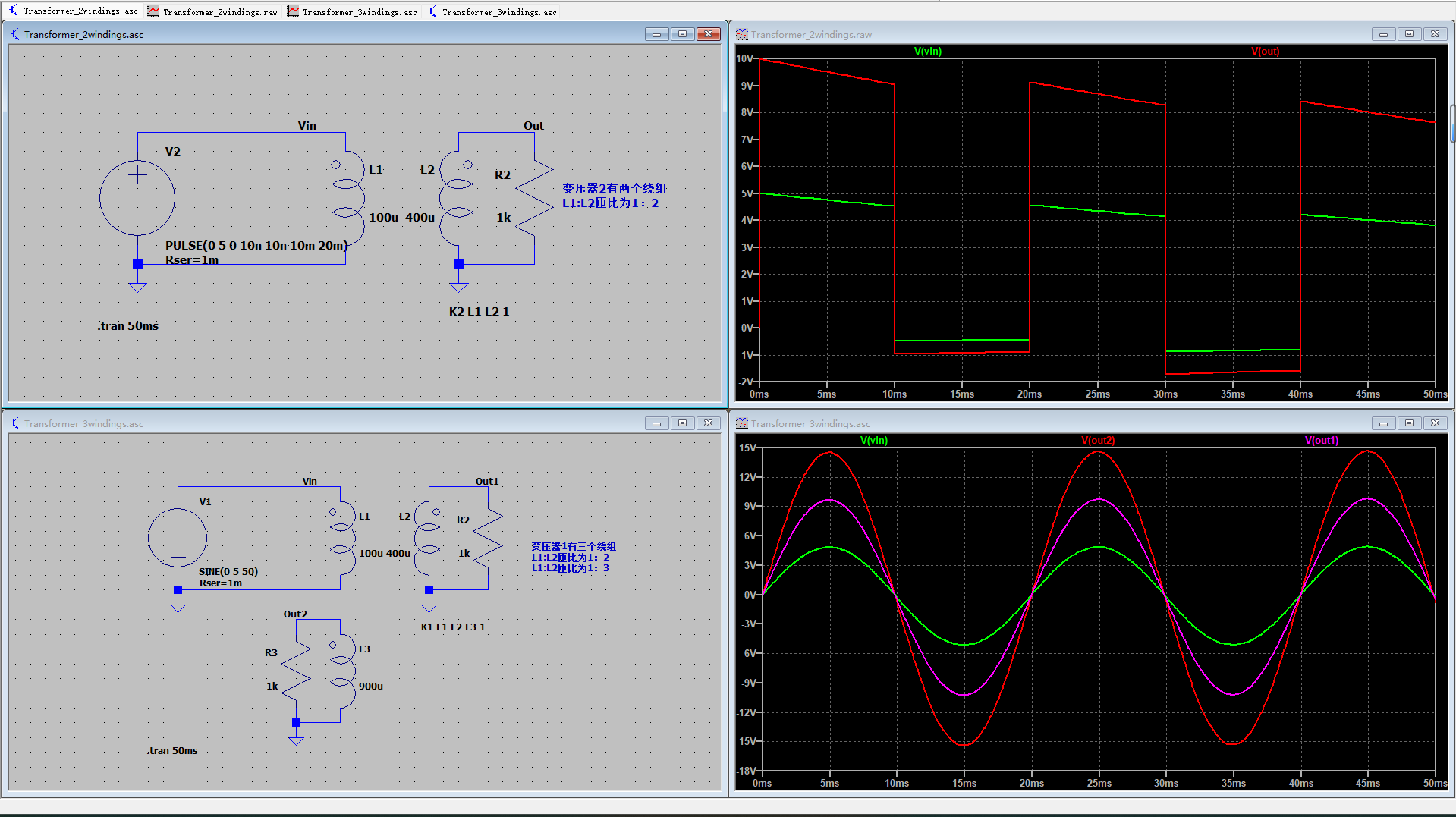Click the 15V vertical axis label in 3windings plot
Image resolution: width=1456 pixels, height=817 pixels.
(x=747, y=448)
